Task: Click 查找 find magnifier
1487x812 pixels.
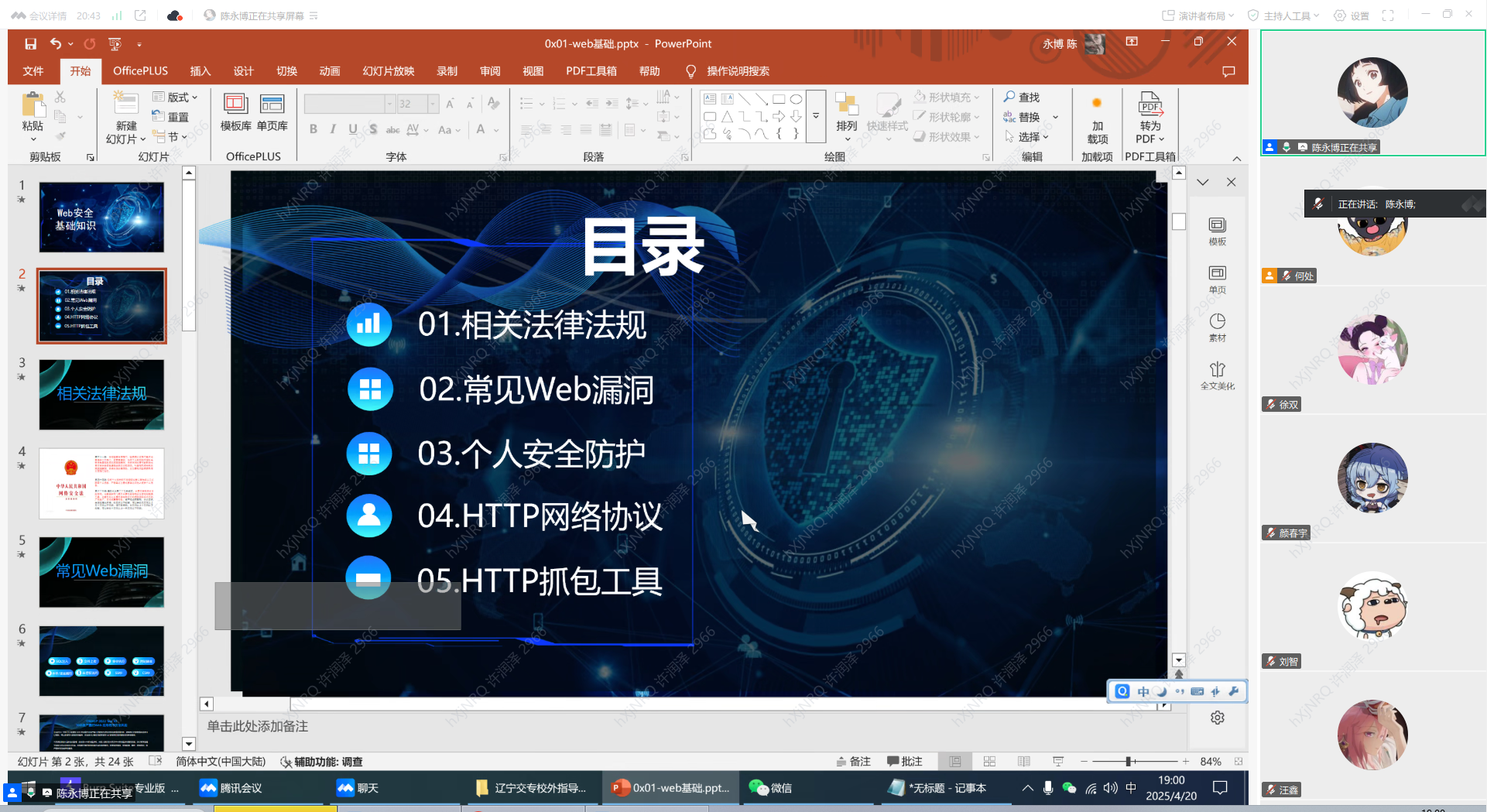Action: pos(1022,97)
